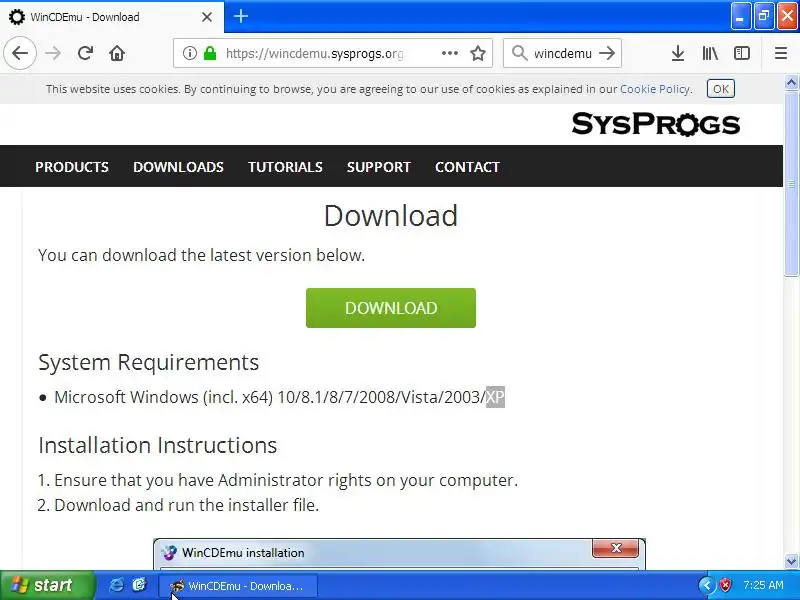
Task: Open the Firefox hamburger menu
Action: tap(781, 53)
